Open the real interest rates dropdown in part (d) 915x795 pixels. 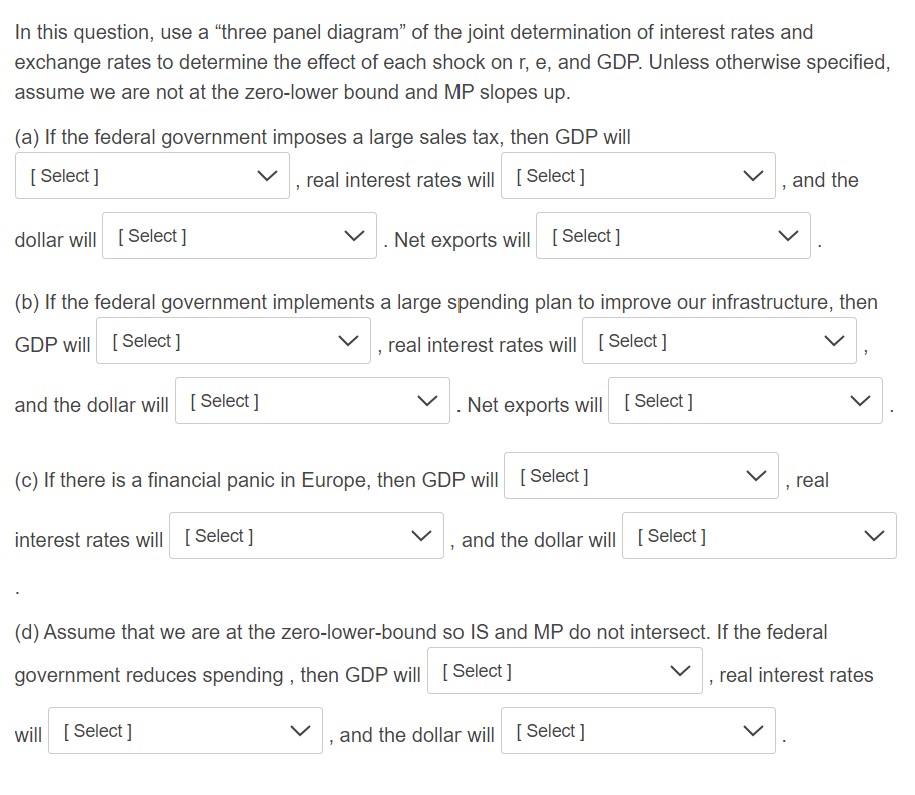click(184, 730)
